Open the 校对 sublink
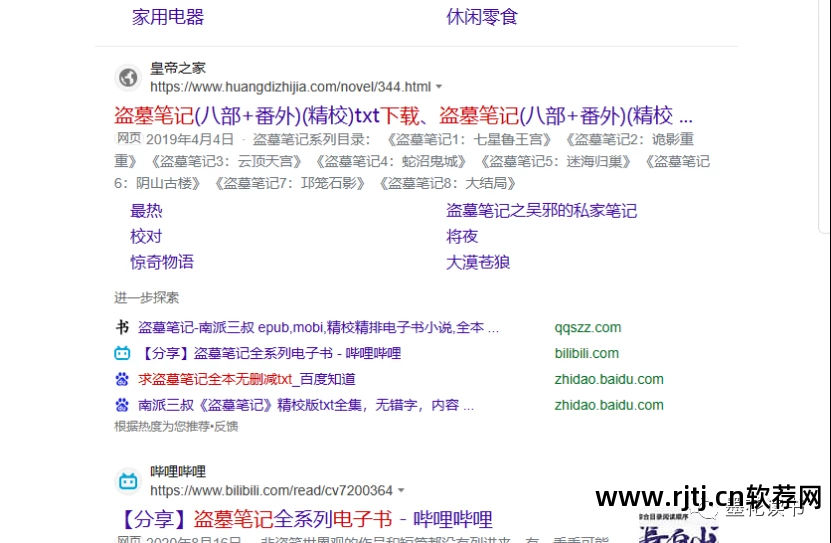This screenshot has width=831, height=543. 146,236
